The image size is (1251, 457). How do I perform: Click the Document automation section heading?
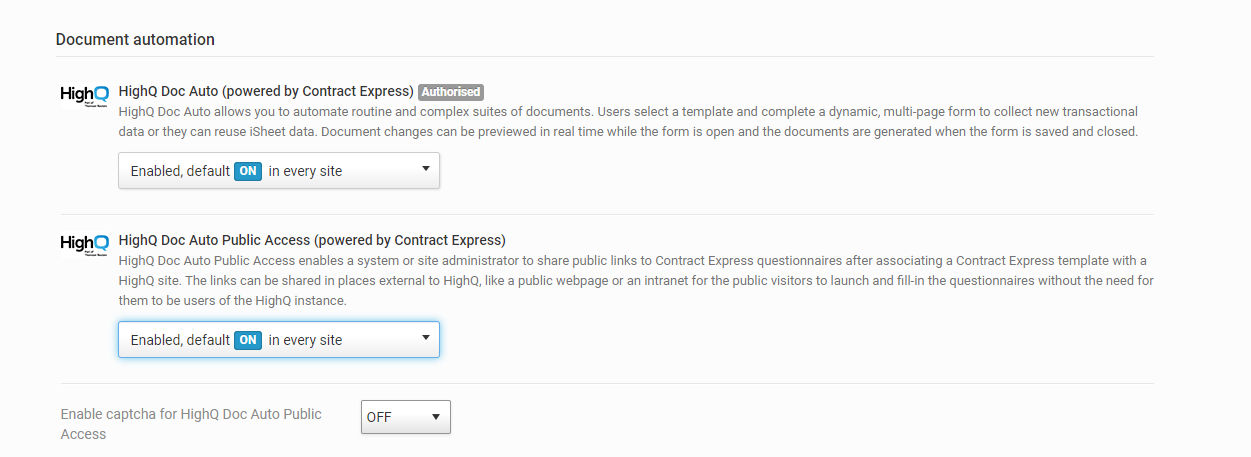tap(135, 40)
